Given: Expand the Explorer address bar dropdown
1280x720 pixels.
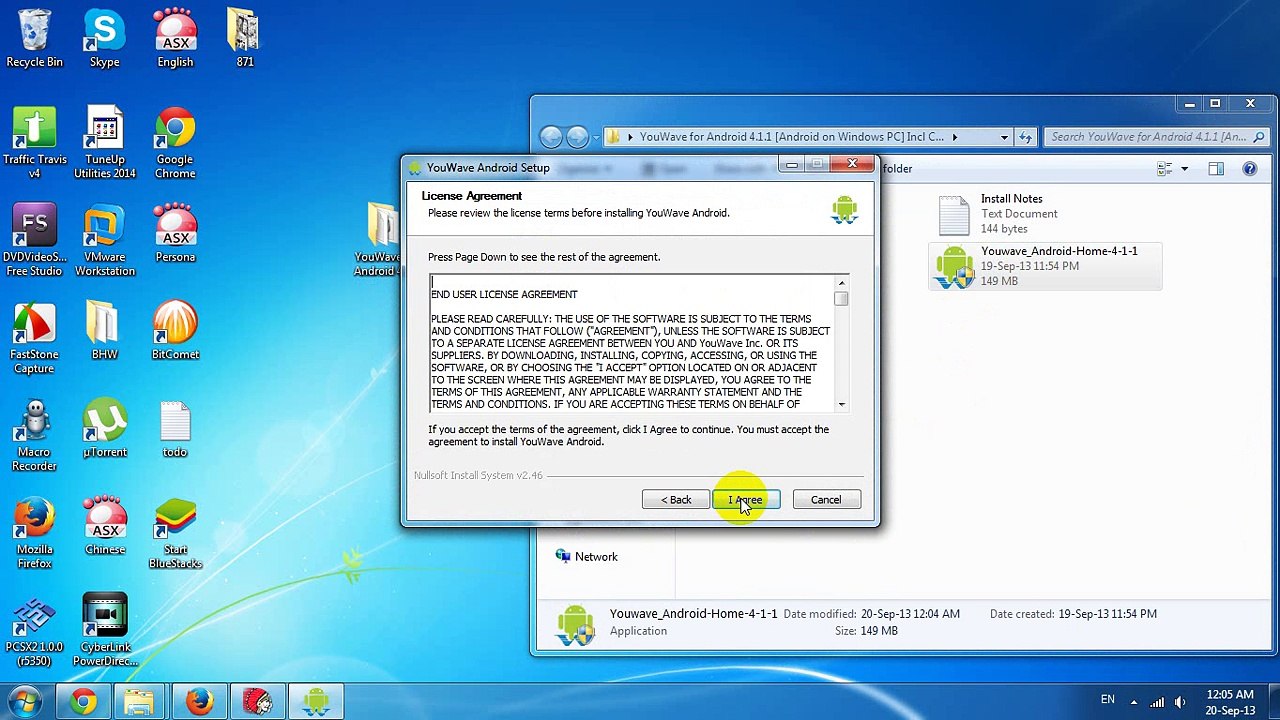Looking at the screenshot, I should 1004,137.
